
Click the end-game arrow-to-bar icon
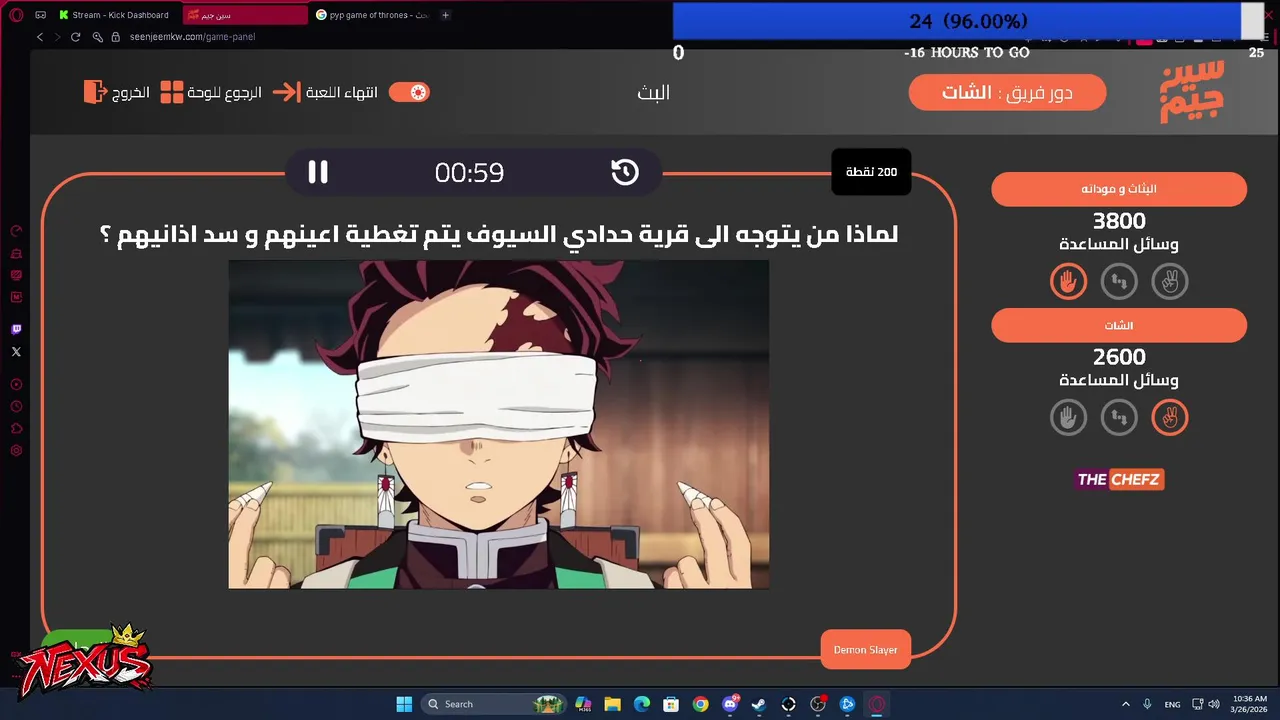point(286,92)
